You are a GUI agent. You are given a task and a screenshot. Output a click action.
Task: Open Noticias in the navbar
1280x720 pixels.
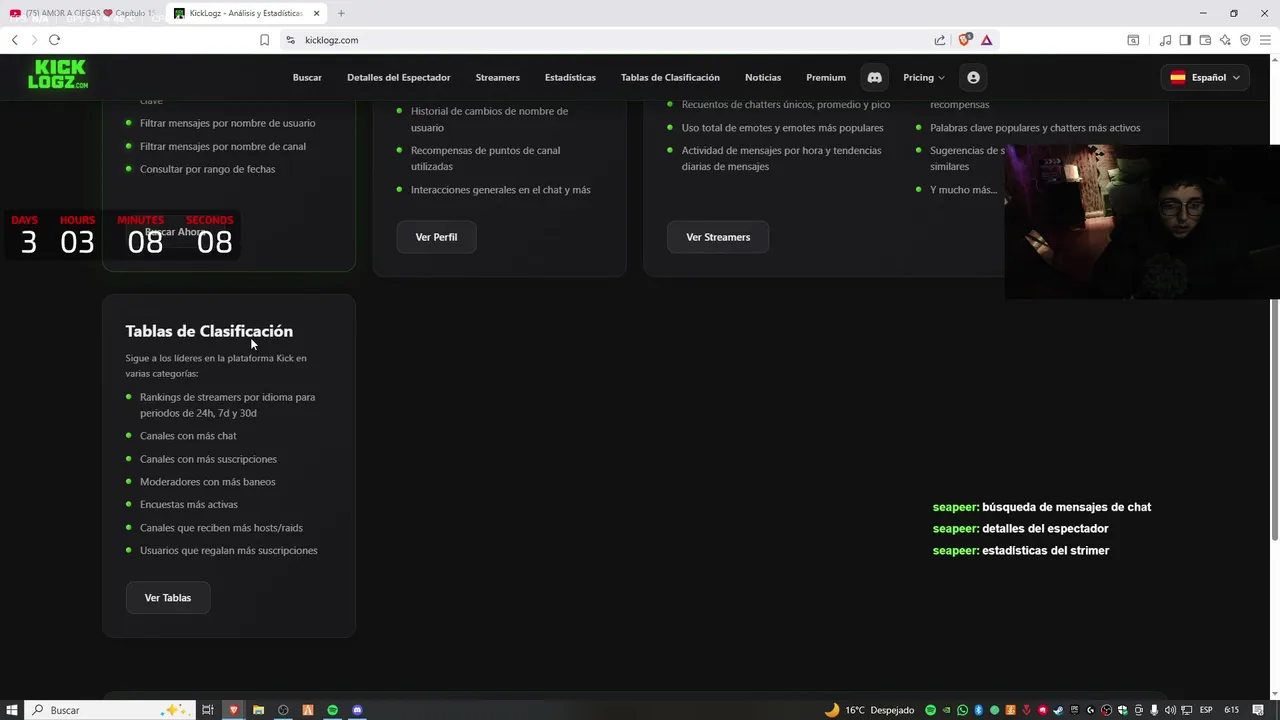click(763, 77)
